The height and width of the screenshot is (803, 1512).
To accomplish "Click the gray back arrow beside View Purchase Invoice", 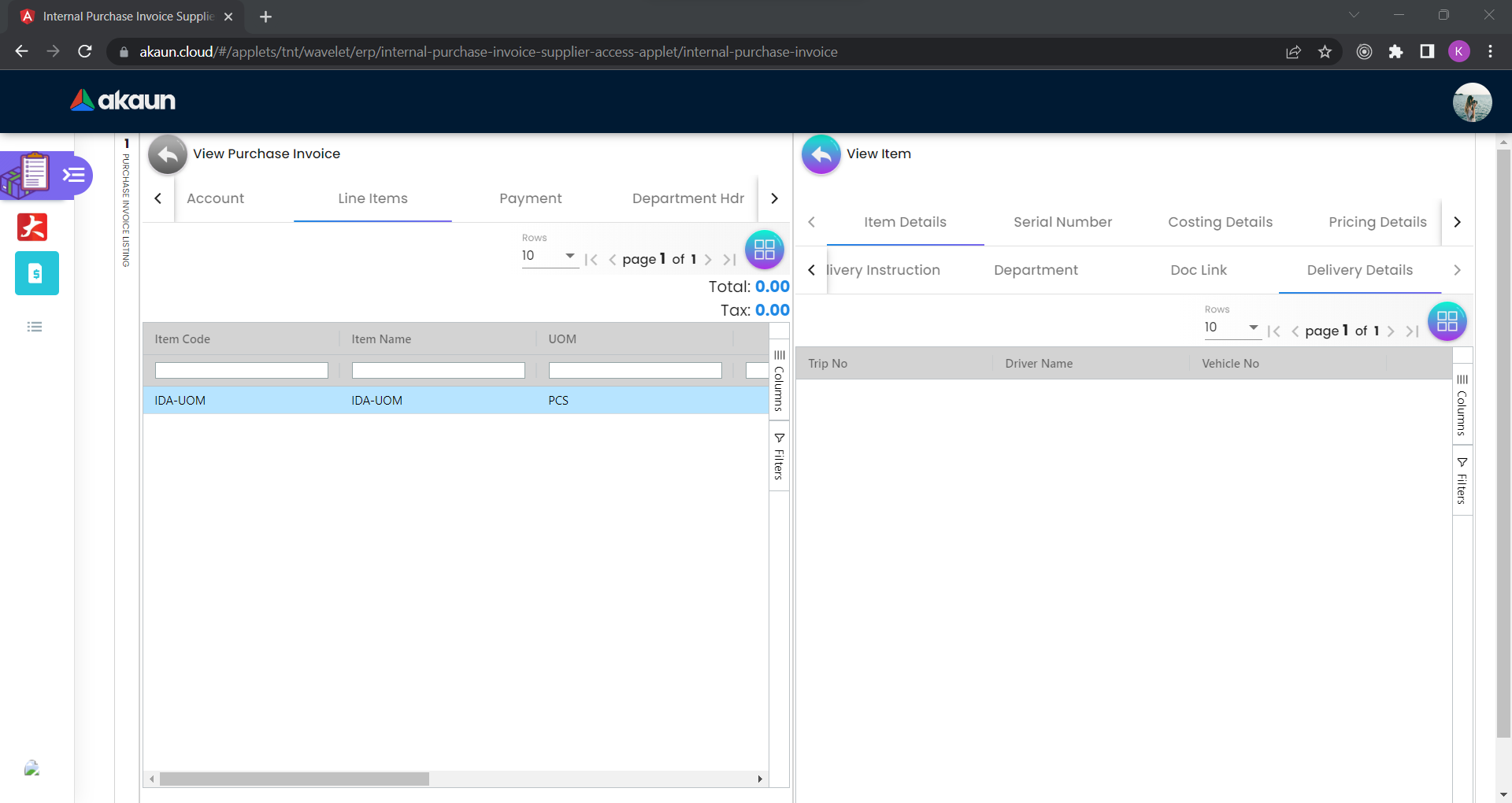I will click(167, 154).
